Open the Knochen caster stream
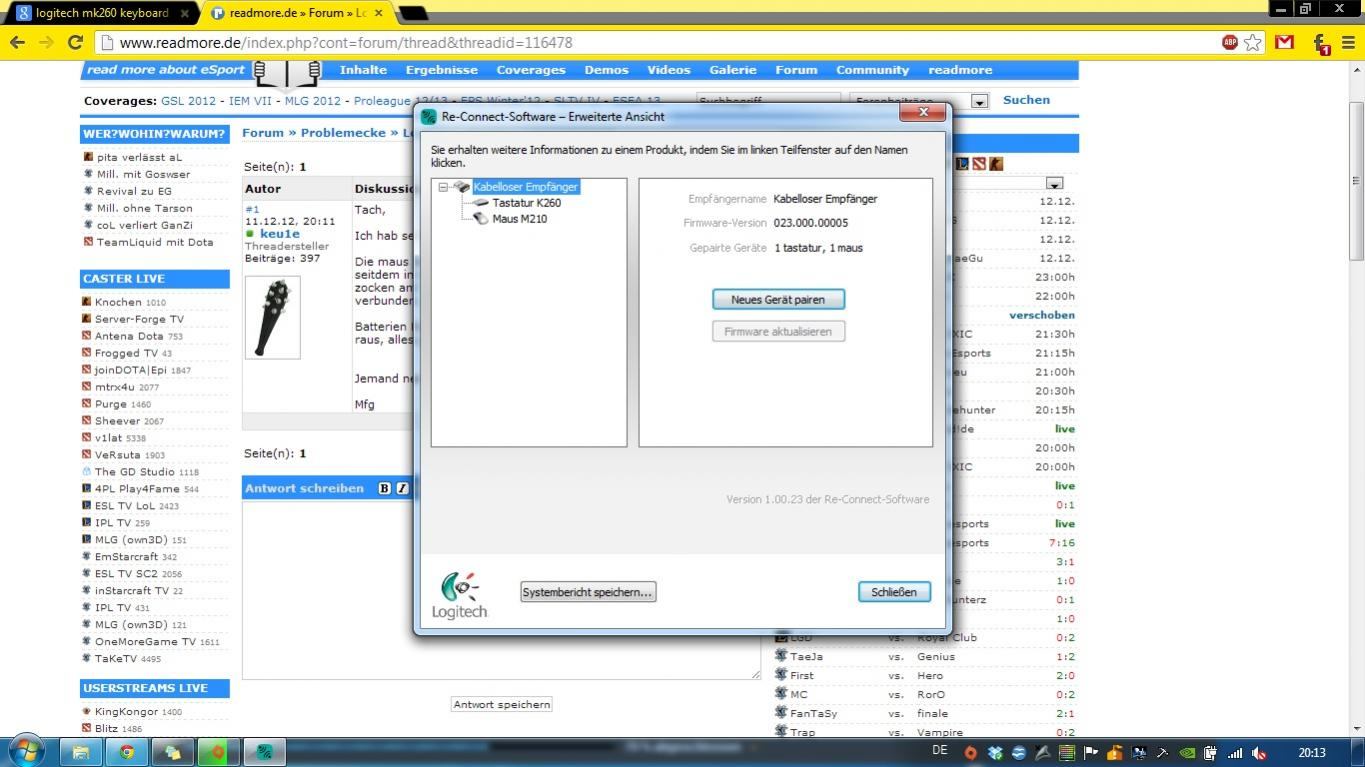Image resolution: width=1365 pixels, height=767 pixels. (x=118, y=302)
